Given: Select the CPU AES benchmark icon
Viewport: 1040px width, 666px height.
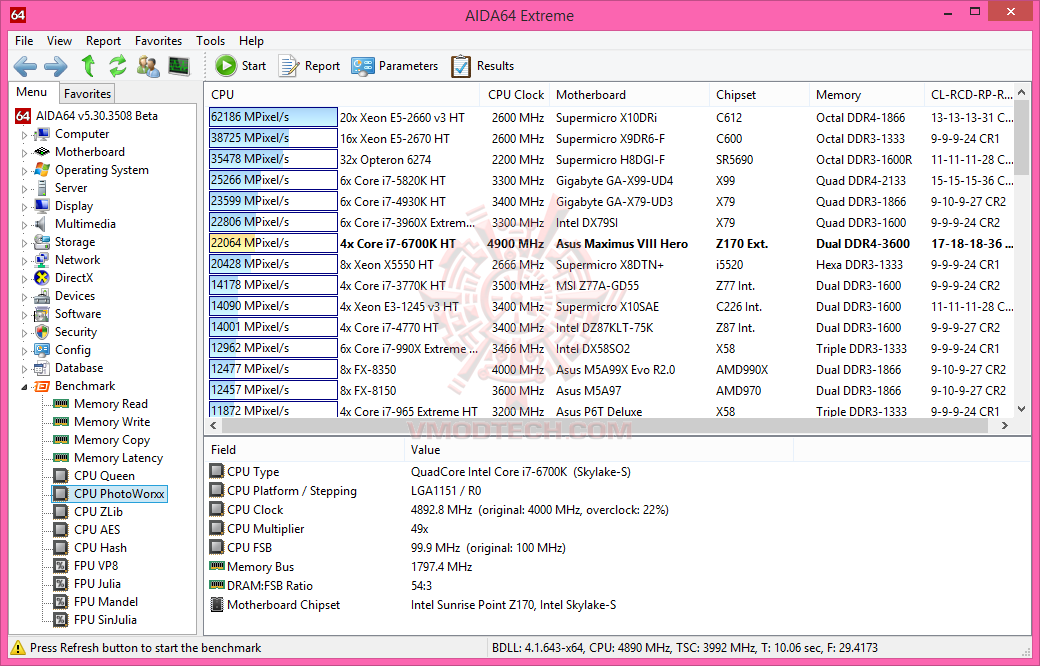Looking at the screenshot, I should click(x=61, y=529).
